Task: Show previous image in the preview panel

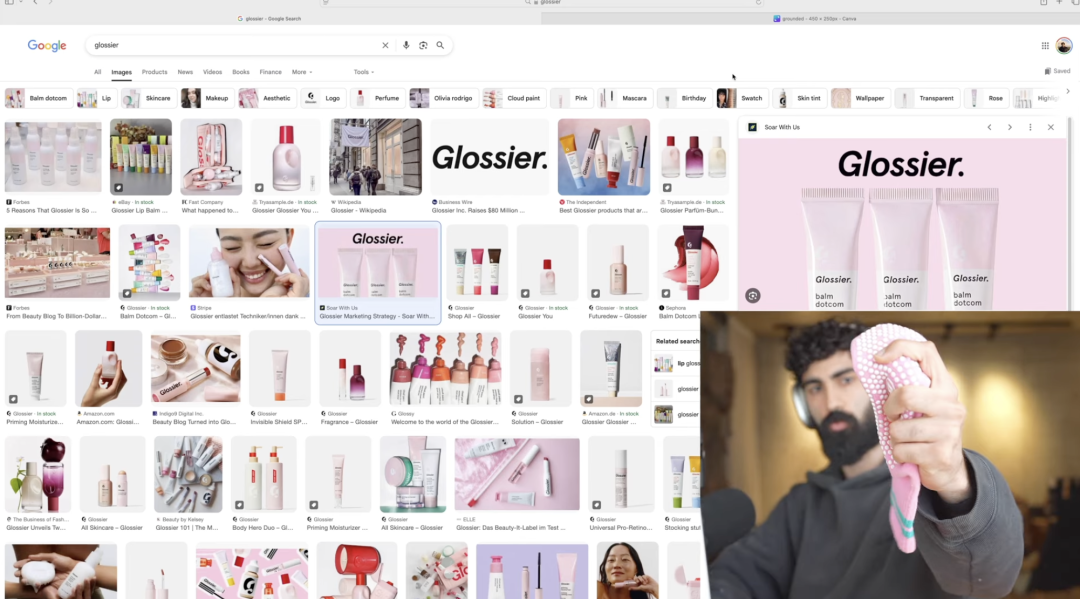Action: pyautogui.click(x=989, y=127)
